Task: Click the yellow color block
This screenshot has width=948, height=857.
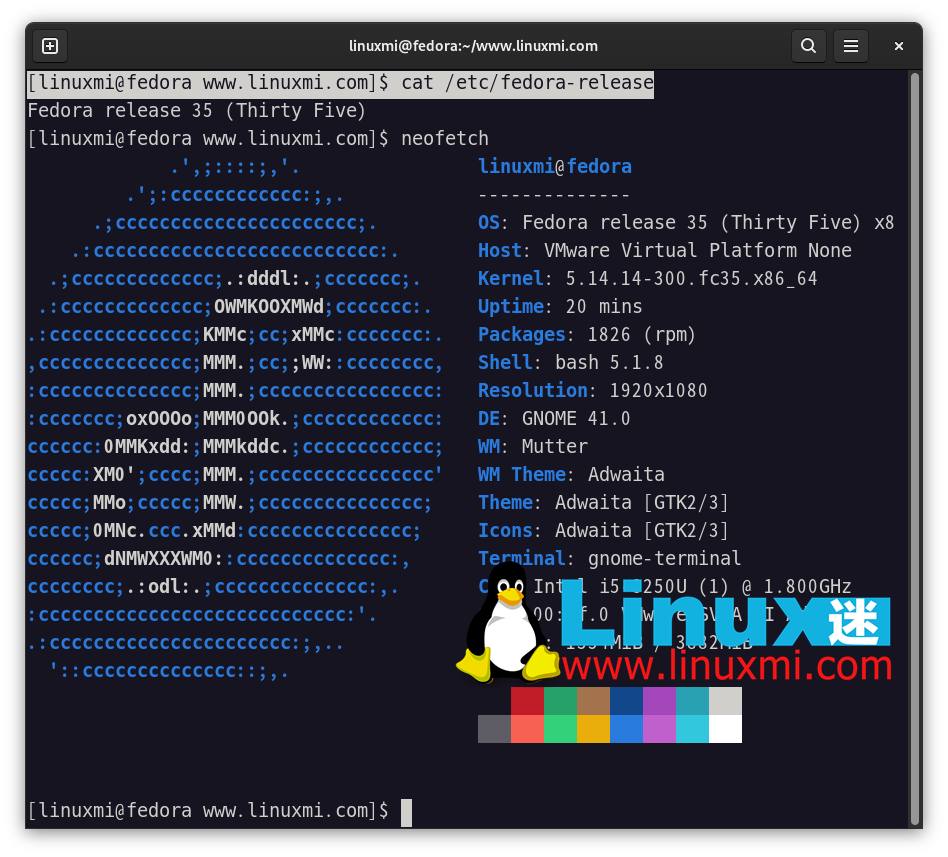Action: [x=594, y=729]
